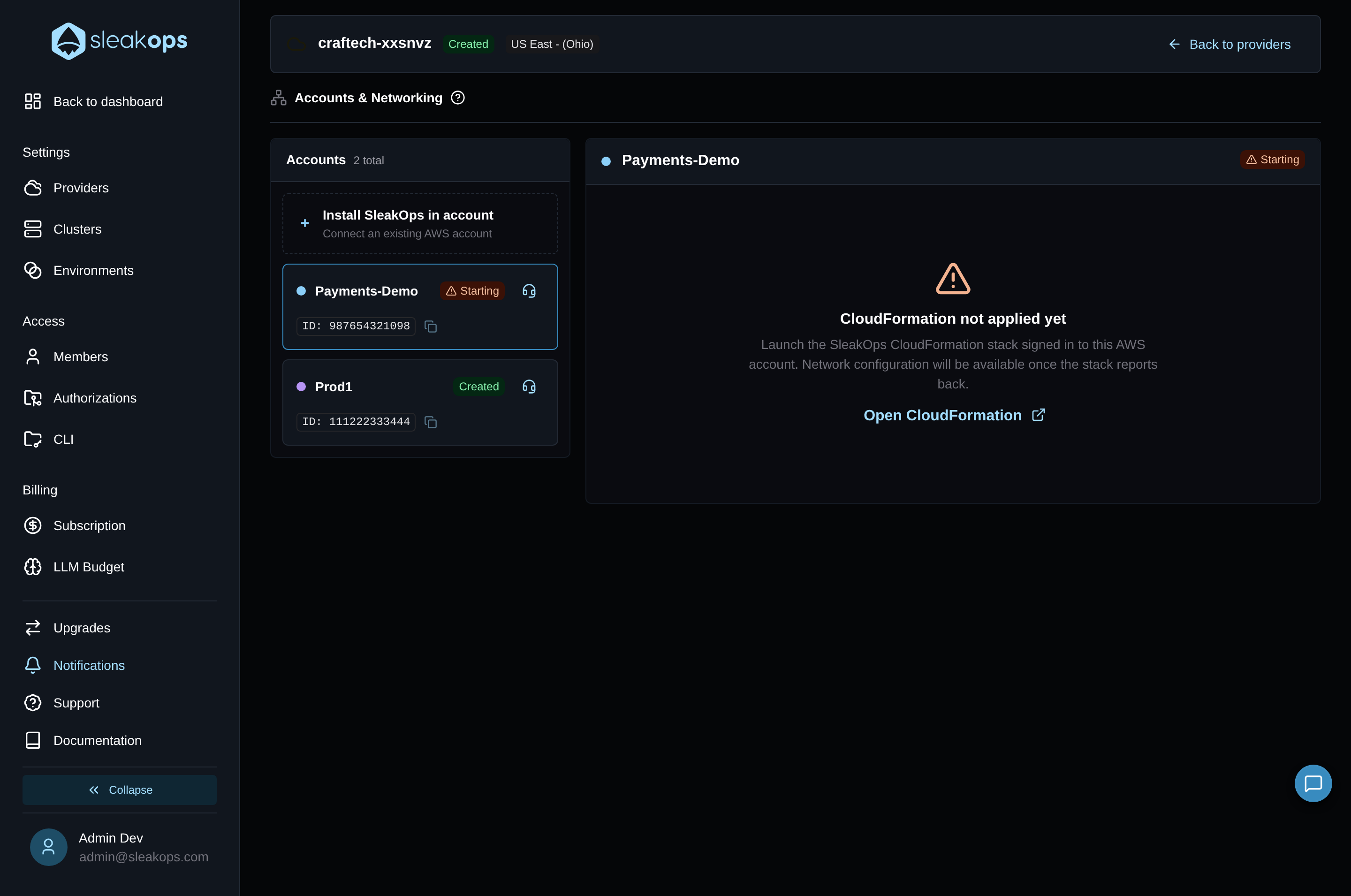Open the Clusters page

(63, 229)
